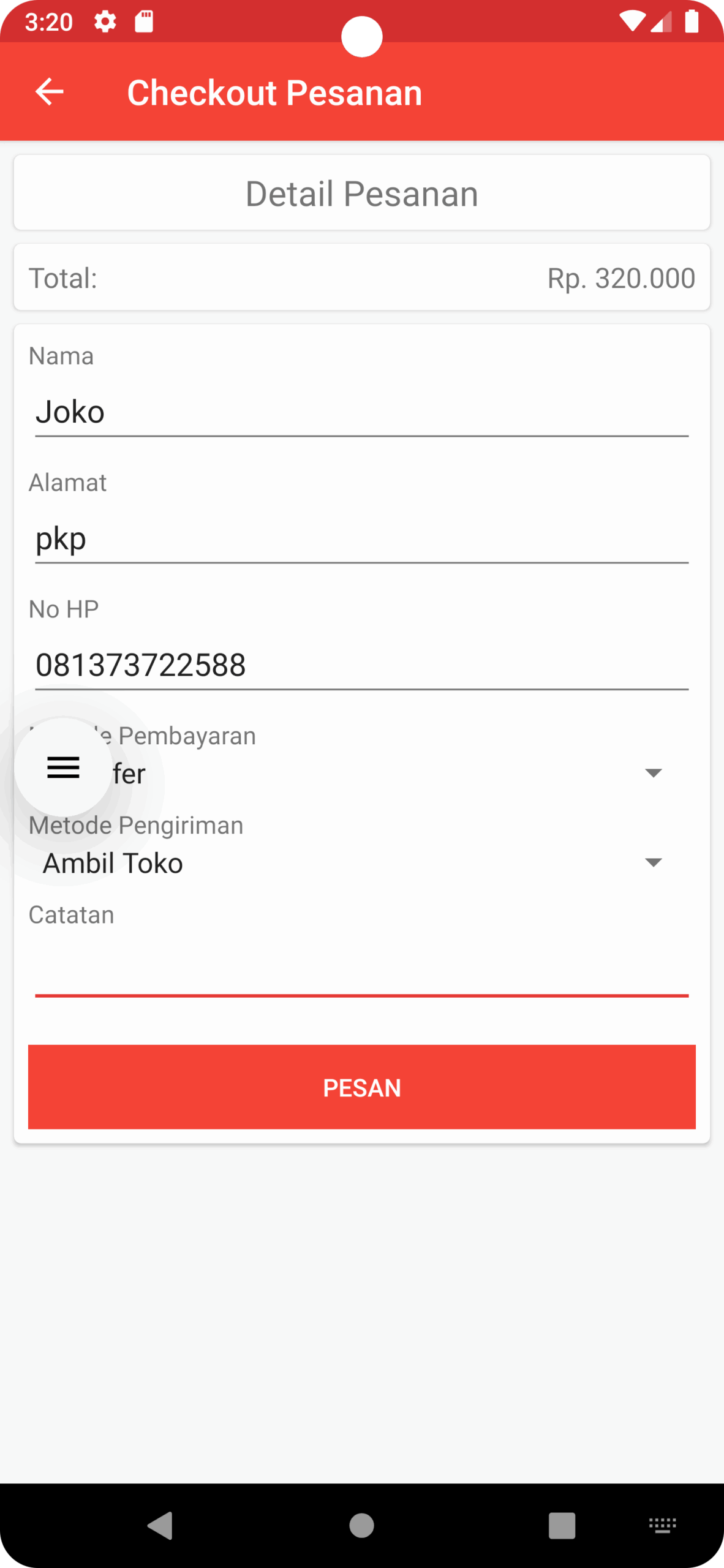This screenshot has height=1568, width=724.
Task: Tap the SD card status icon
Action: (144, 22)
